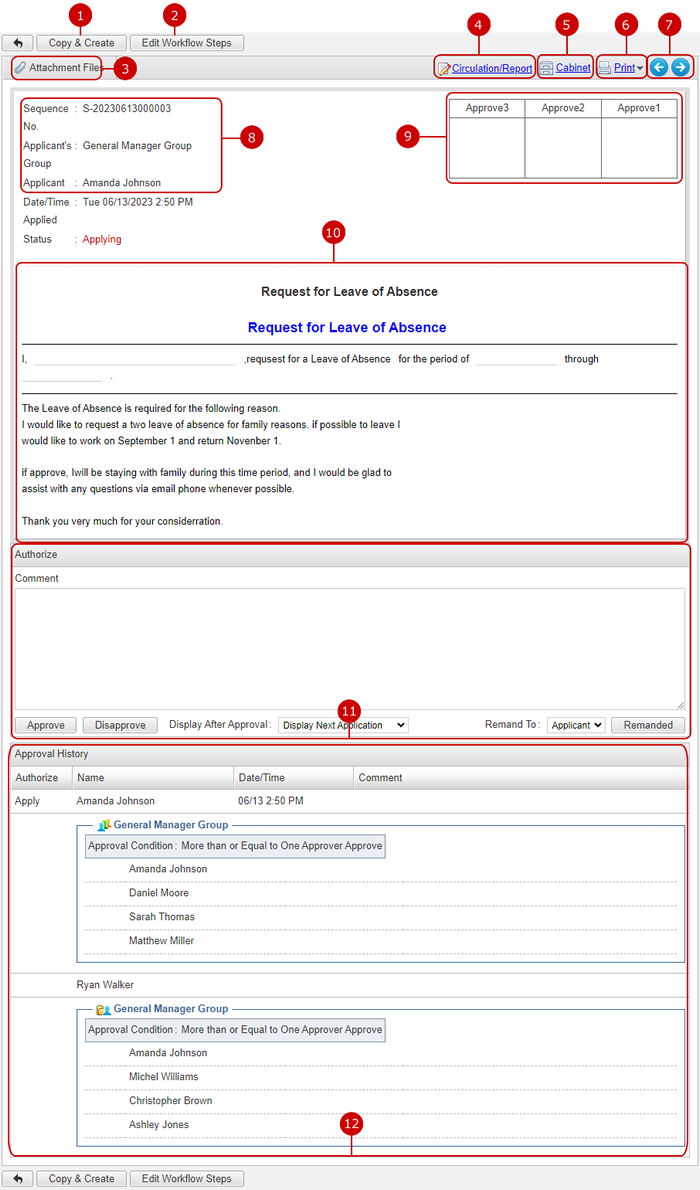Open the Display After Approval dropdown

coord(343,725)
